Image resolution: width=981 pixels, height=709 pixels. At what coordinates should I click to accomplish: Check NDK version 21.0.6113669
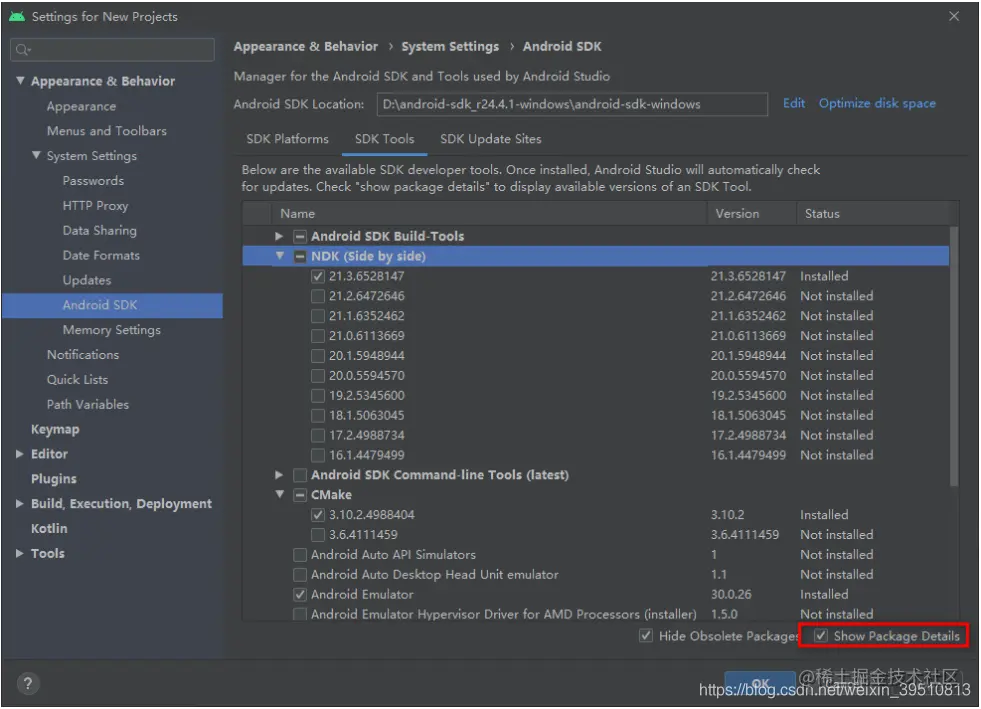[318, 336]
